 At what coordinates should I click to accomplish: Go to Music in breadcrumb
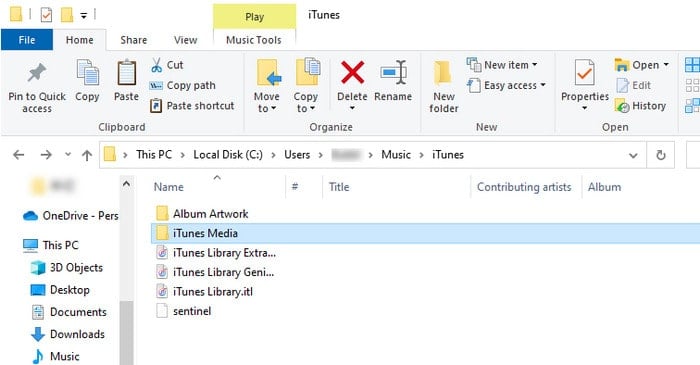tap(396, 155)
